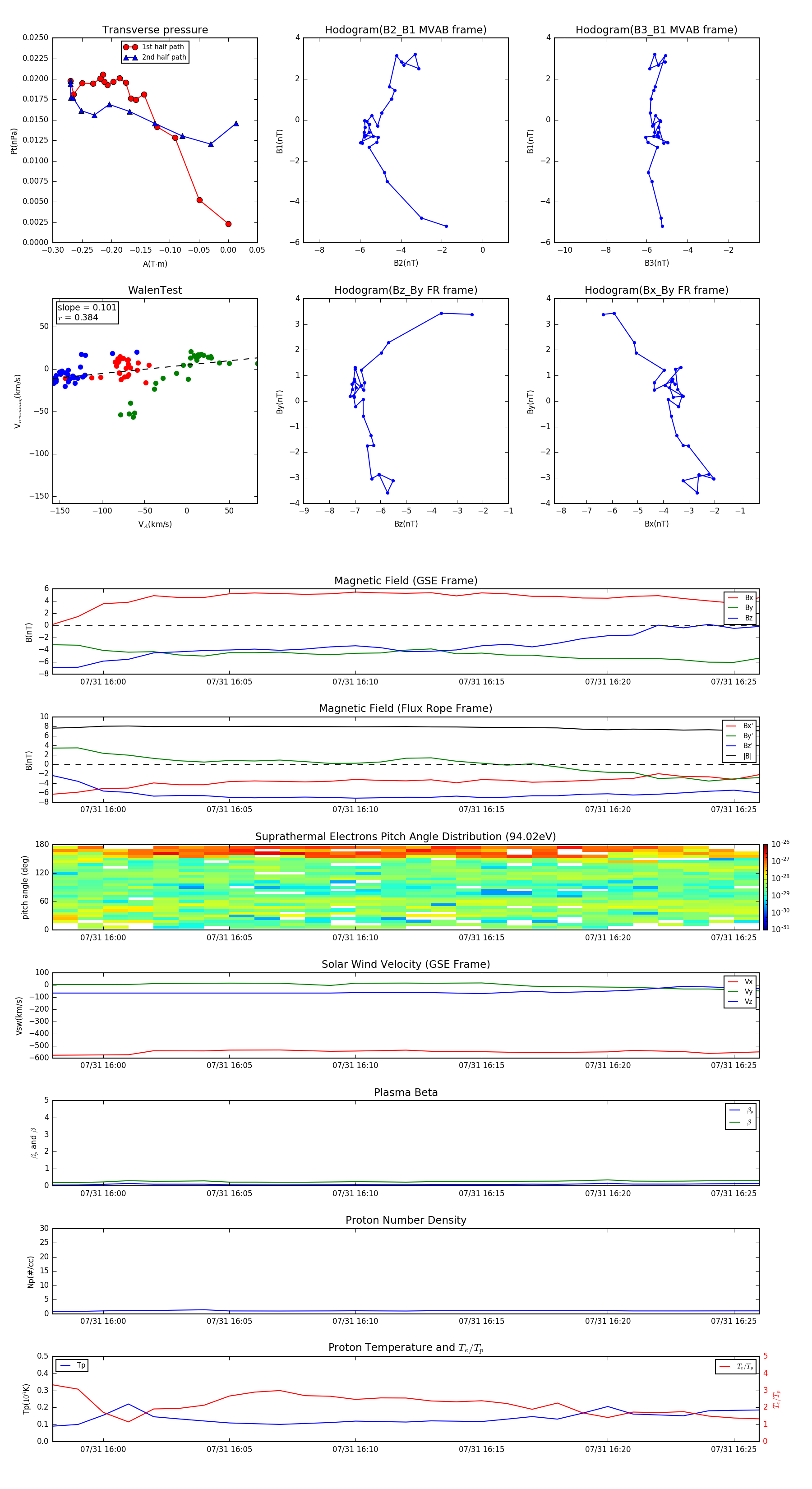The height and width of the screenshot is (1489, 812).
Task: Click the 'Magnetic Field (GSE Frame)' title
Action: pos(406,581)
